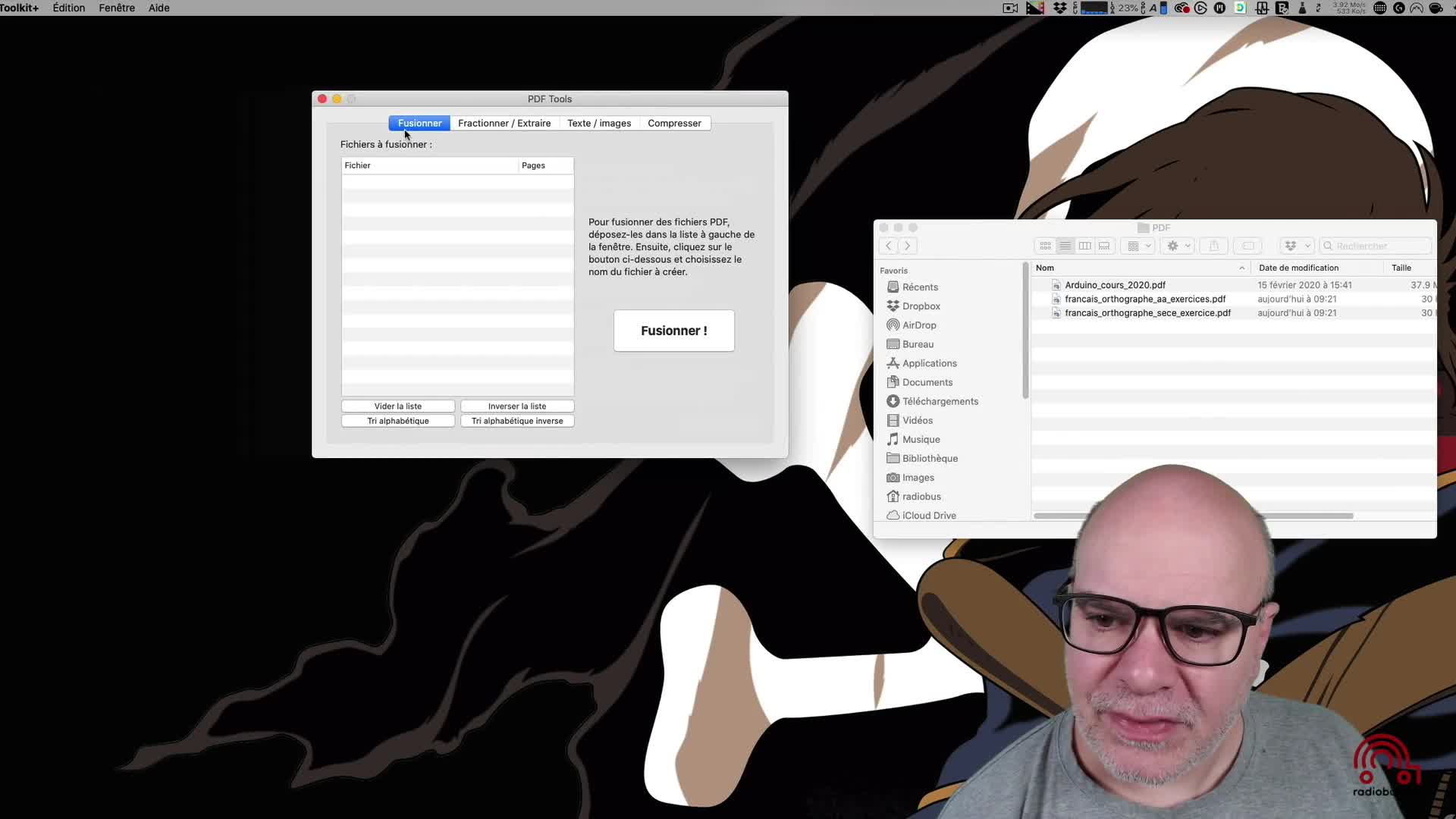Click the Finder share icon
1456x819 pixels.
(1213, 246)
